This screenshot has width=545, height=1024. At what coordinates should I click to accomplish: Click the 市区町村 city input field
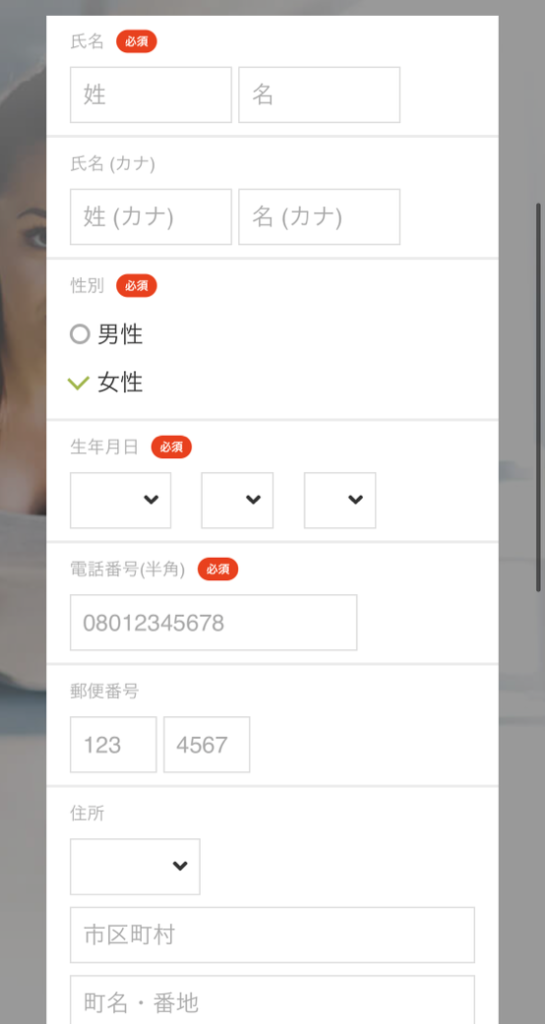click(x=272, y=935)
